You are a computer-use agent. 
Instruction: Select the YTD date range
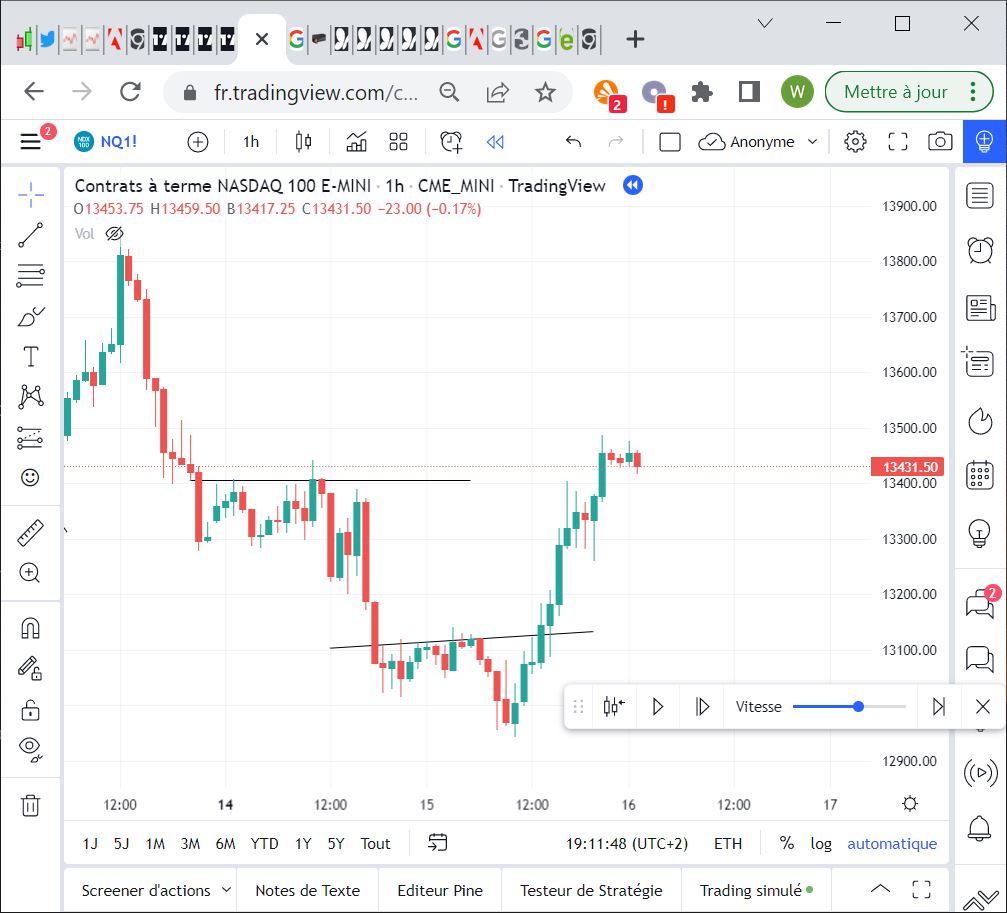264,844
